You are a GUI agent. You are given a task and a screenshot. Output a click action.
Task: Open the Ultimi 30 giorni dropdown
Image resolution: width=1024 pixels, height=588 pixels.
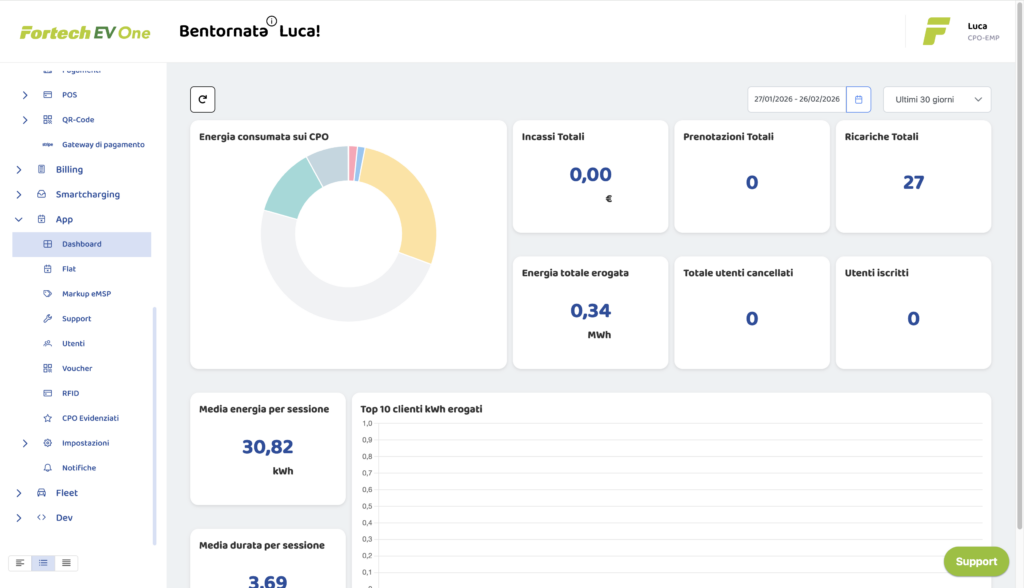click(936, 99)
